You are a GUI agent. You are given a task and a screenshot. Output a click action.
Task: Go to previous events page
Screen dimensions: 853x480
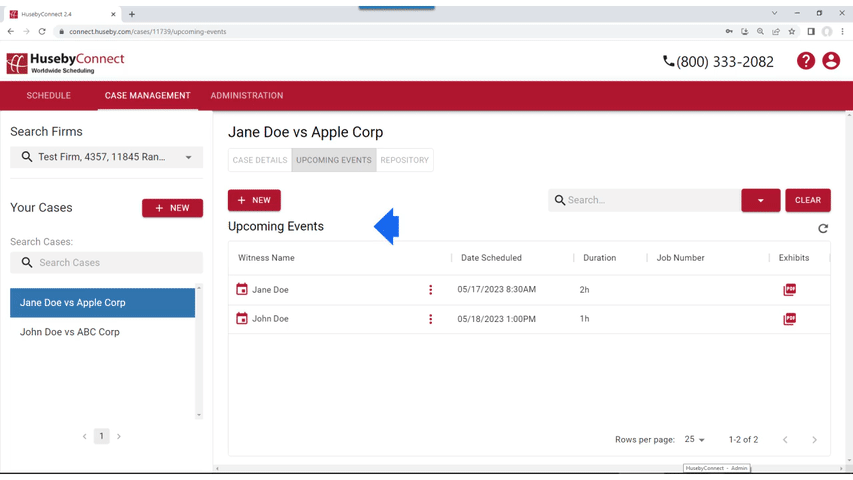coord(785,440)
